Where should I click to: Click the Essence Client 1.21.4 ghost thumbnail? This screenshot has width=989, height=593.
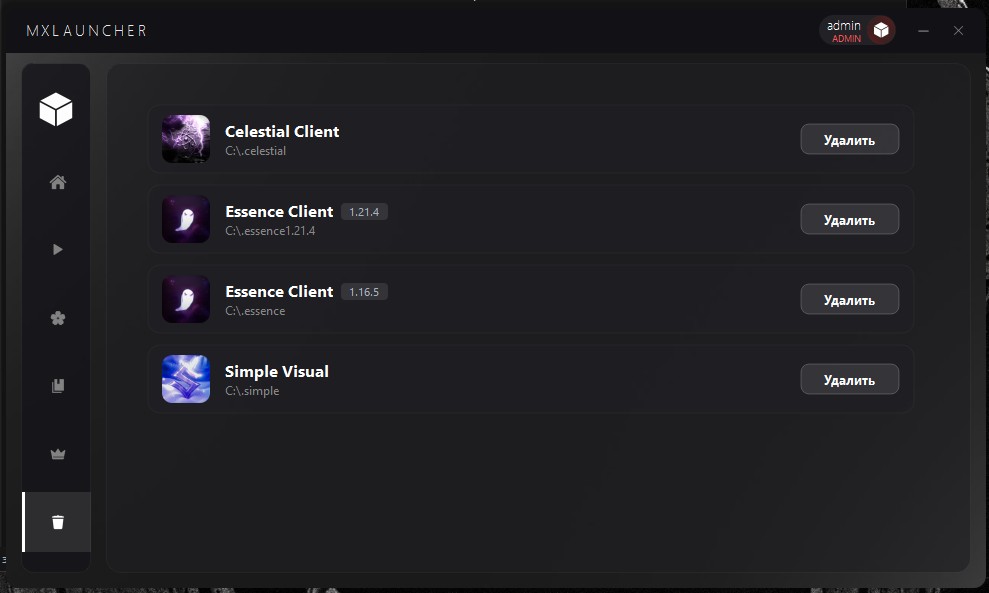(186, 219)
